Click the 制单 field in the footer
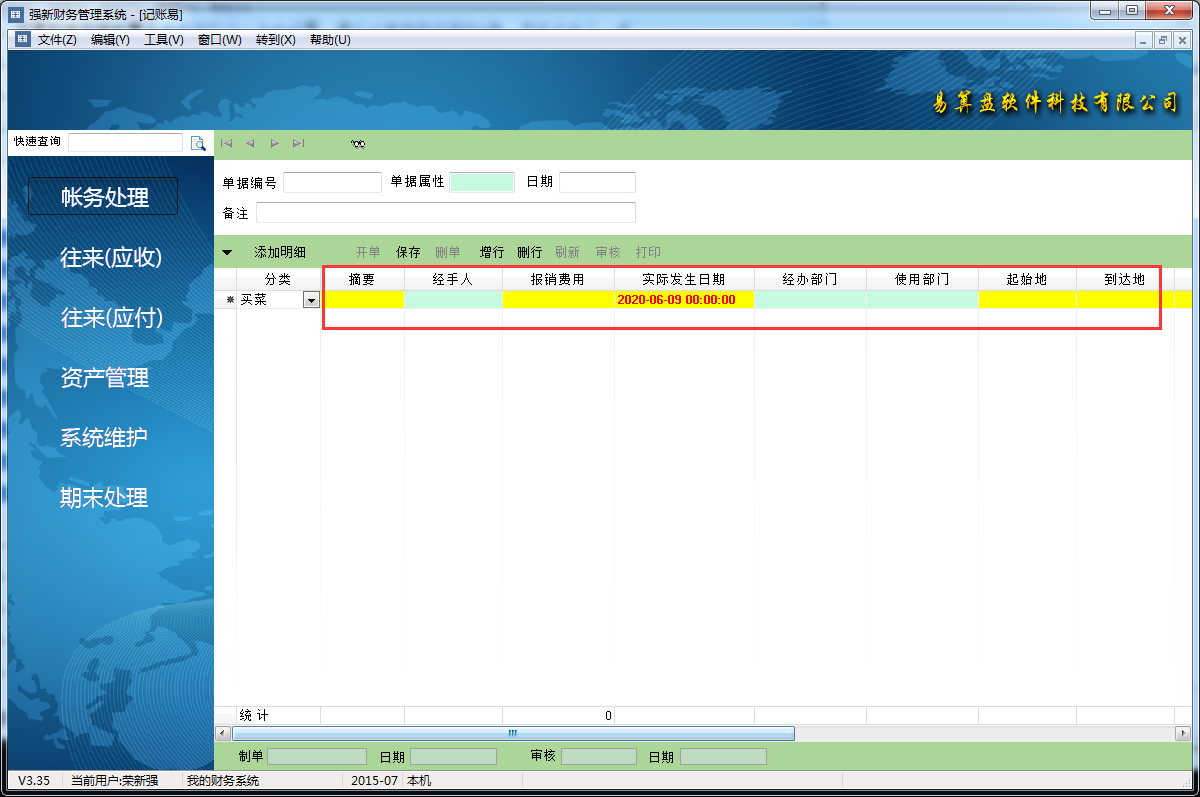 (x=317, y=757)
